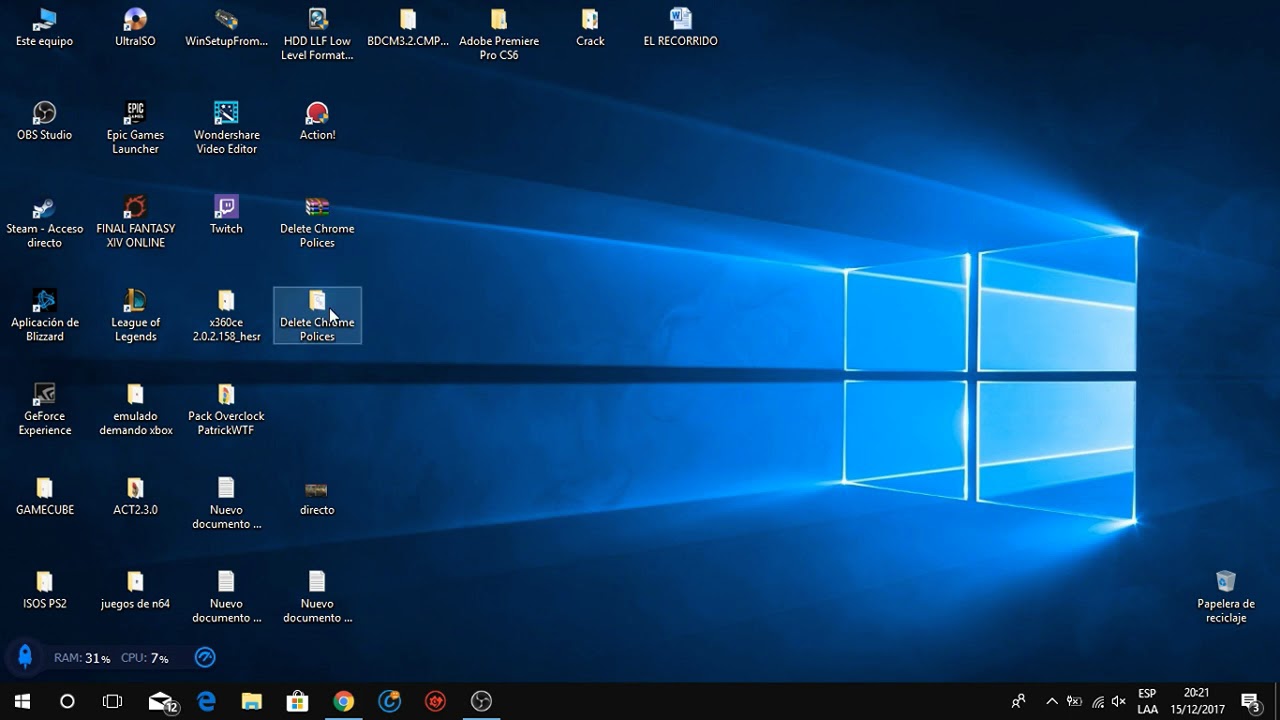1280x720 pixels.
Task: Open the EL RECORRIDO Word document
Action: (x=680, y=28)
